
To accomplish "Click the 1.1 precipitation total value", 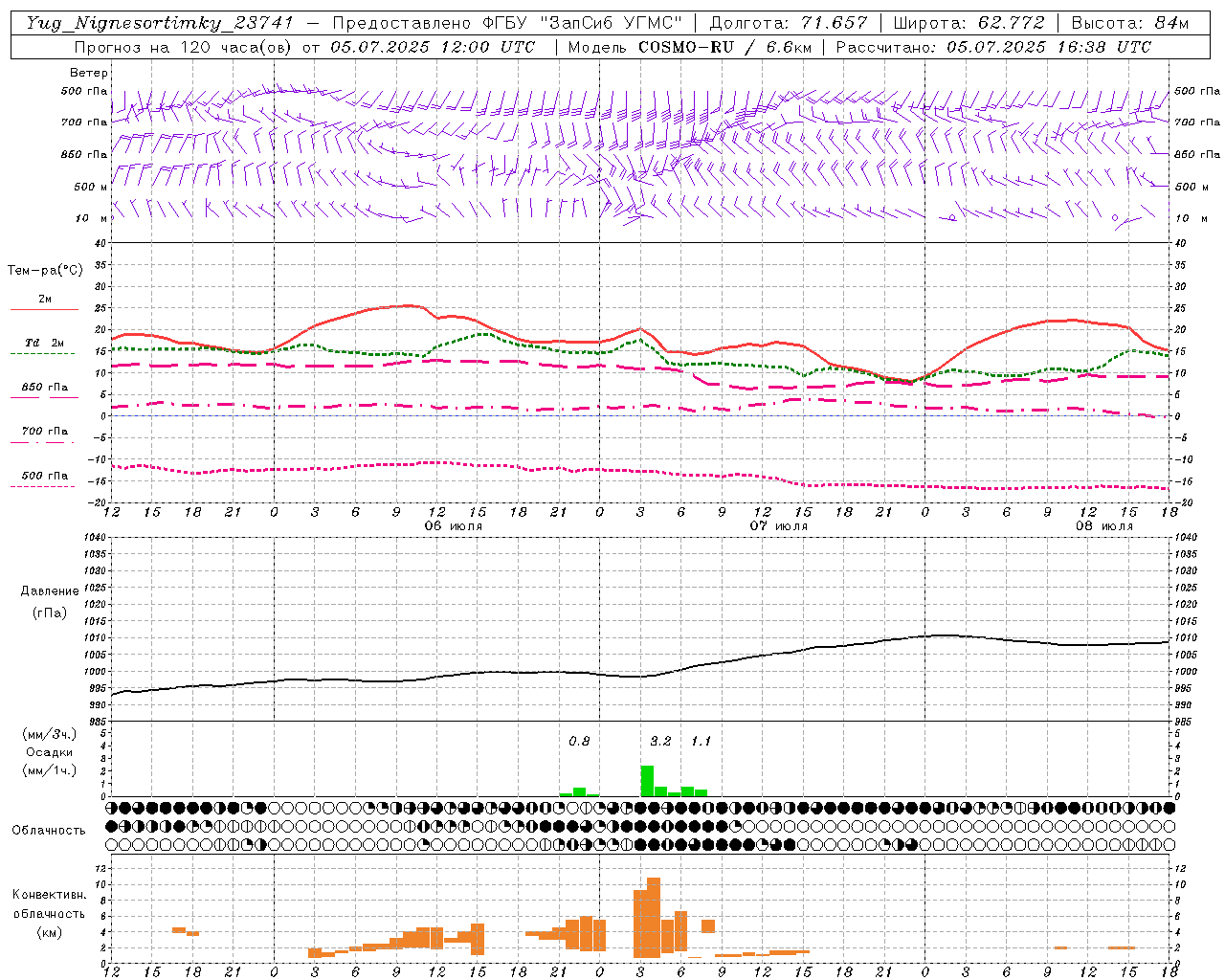I will [701, 742].
